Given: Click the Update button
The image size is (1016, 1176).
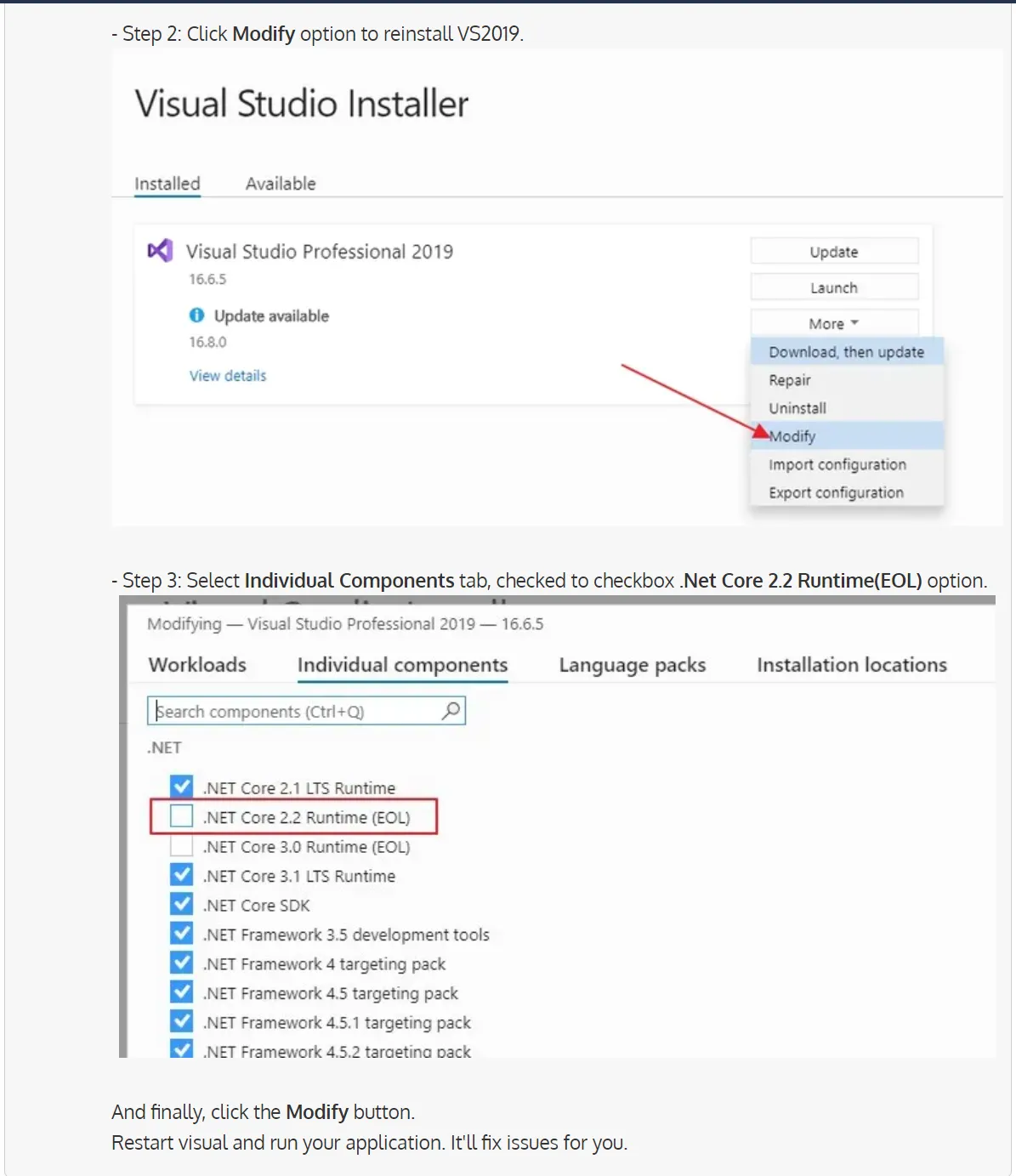Looking at the screenshot, I should point(834,252).
